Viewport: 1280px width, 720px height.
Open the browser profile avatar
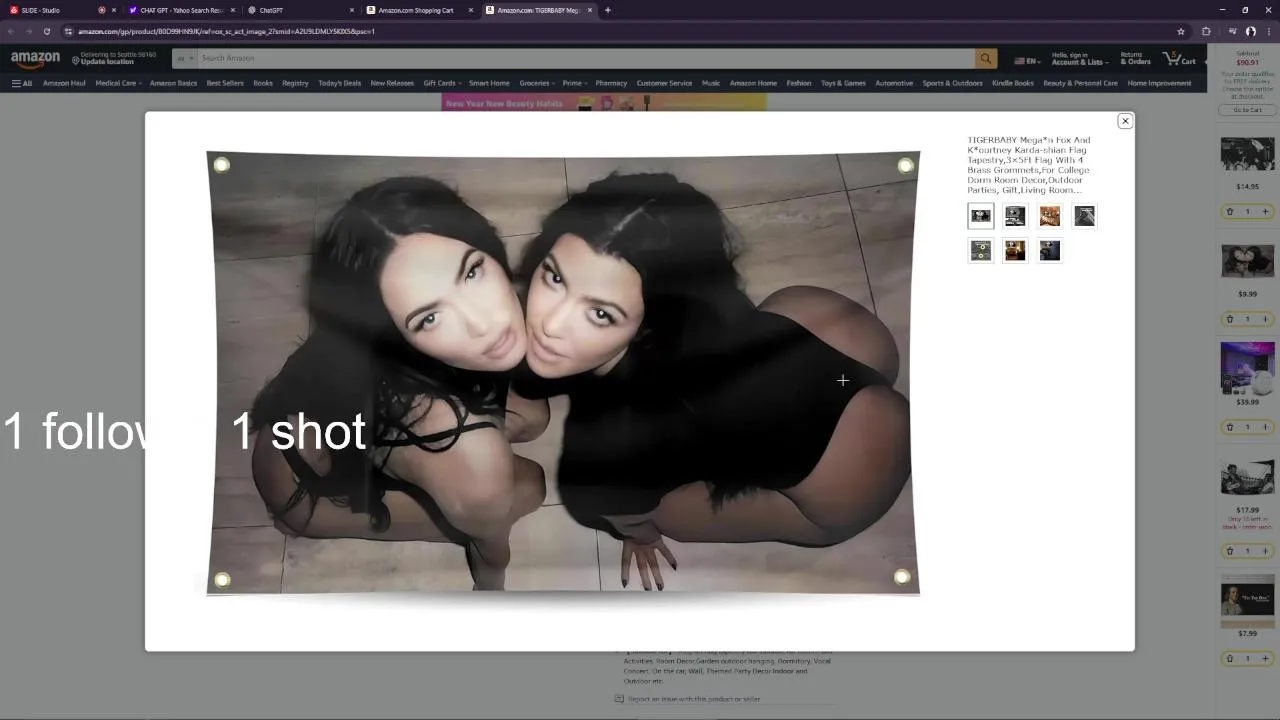click(1250, 31)
